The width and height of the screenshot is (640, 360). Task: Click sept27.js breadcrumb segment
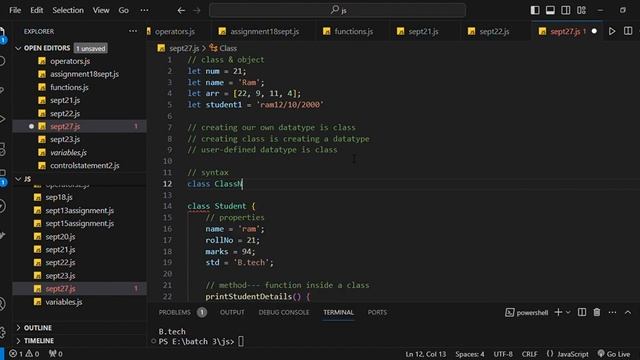(184, 48)
